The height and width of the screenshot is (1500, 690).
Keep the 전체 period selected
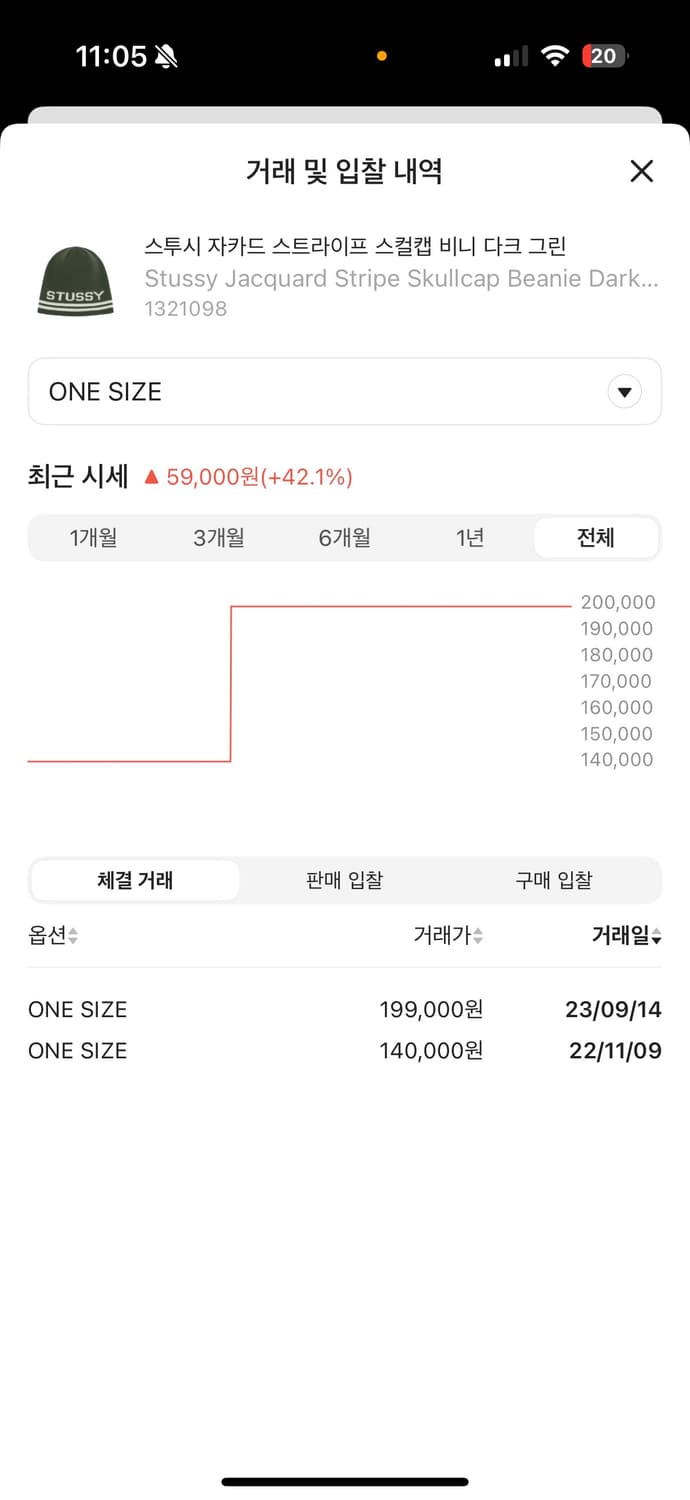[596, 537]
